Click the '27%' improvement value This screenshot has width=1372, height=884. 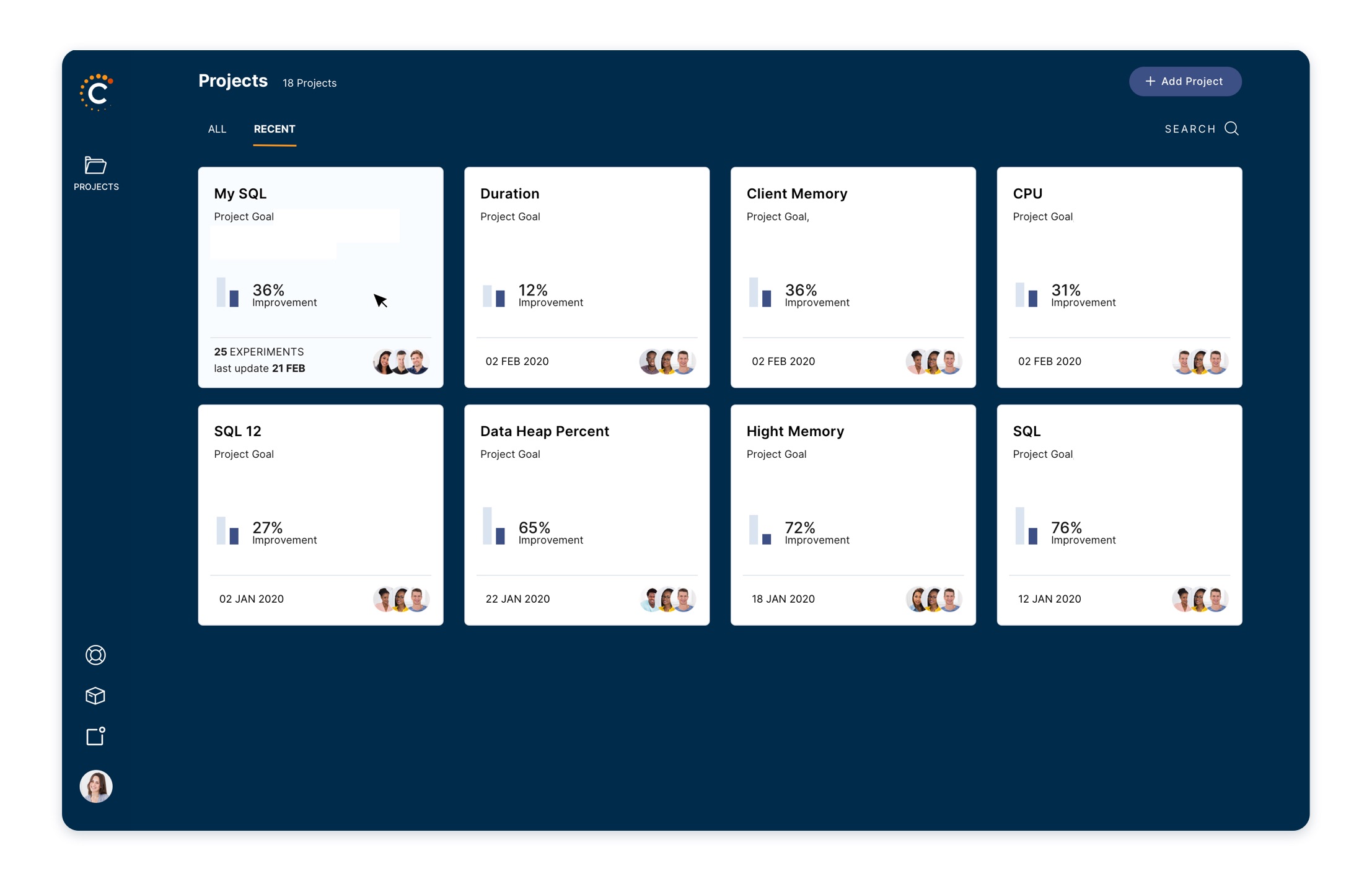point(267,527)
